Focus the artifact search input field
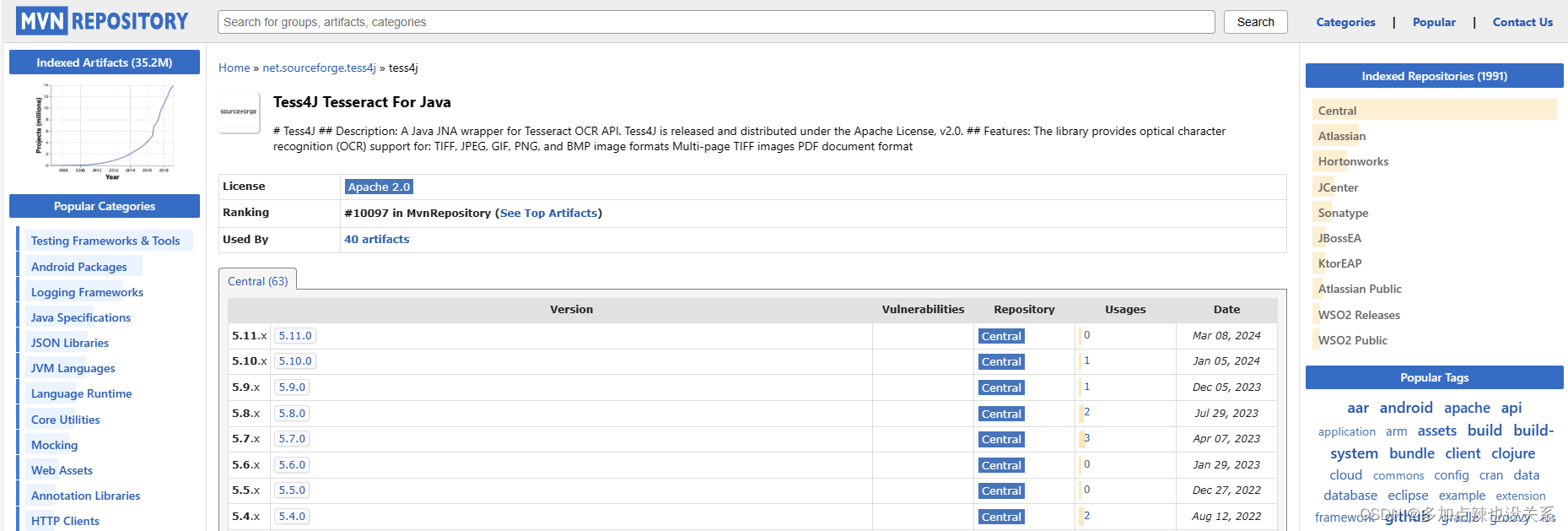Screen dimensions: 1568x531 point(716,22)
